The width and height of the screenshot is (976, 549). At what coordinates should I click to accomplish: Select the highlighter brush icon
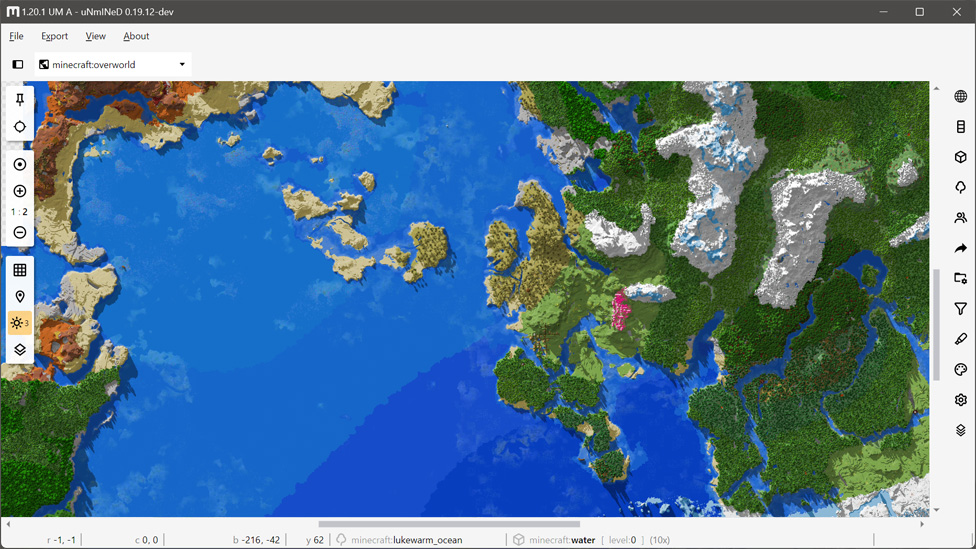(960, 339)
